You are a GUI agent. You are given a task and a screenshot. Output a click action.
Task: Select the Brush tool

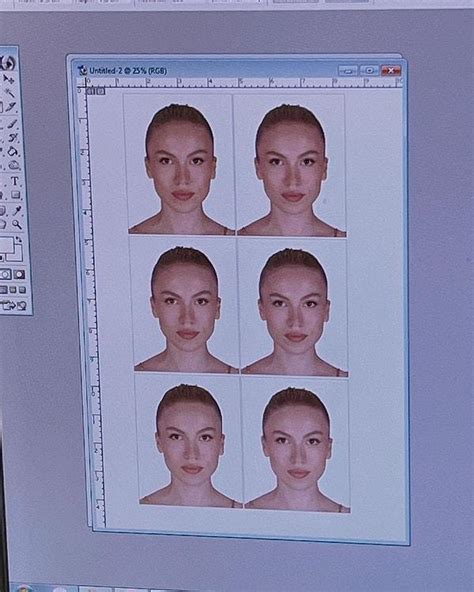click(12, 123)
